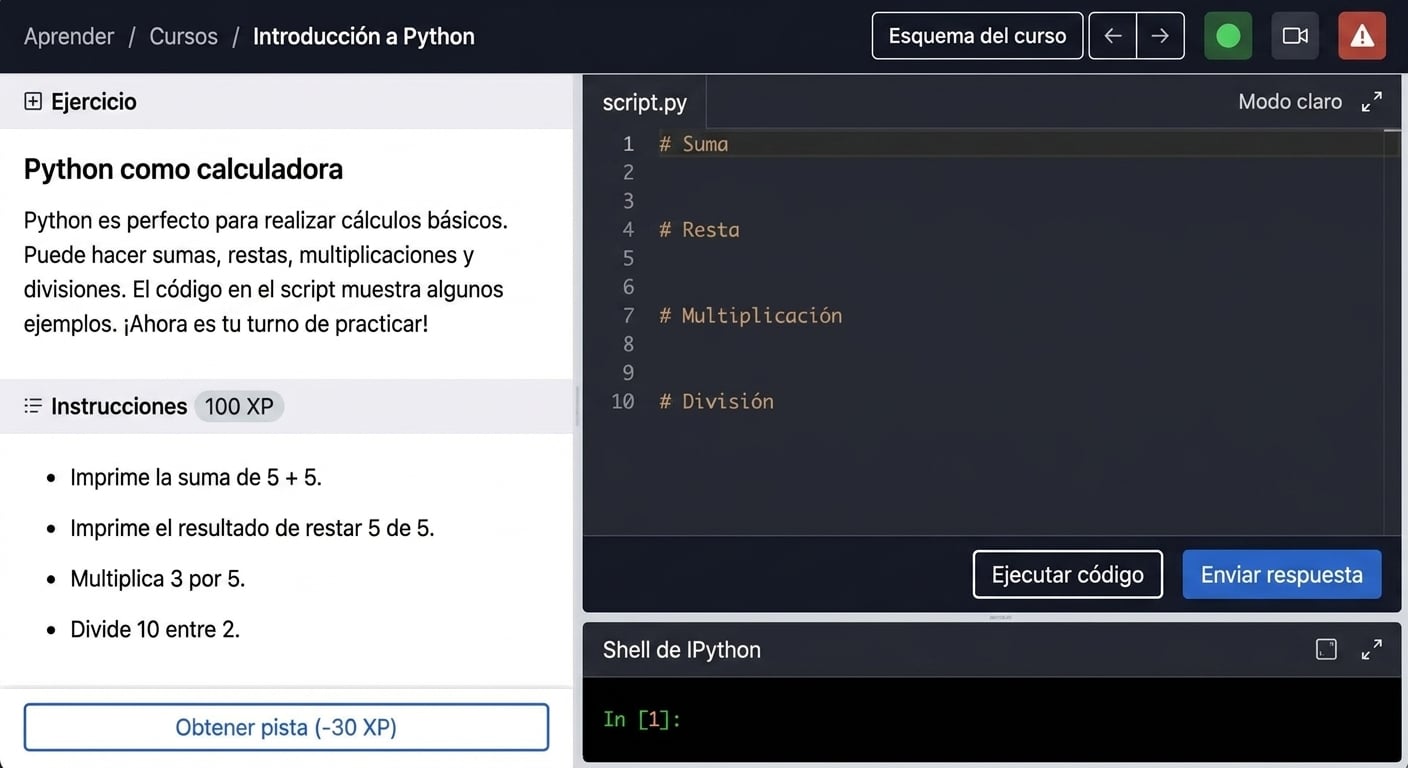The height and width of the screenshot is (768, 1408).
Task: Click the Instrucciones section header
Action: 286,406
